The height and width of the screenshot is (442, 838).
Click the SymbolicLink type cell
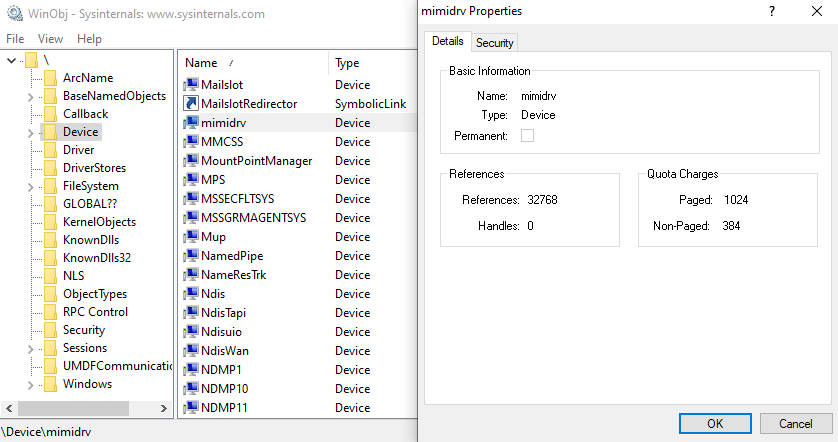coord(370,104)
